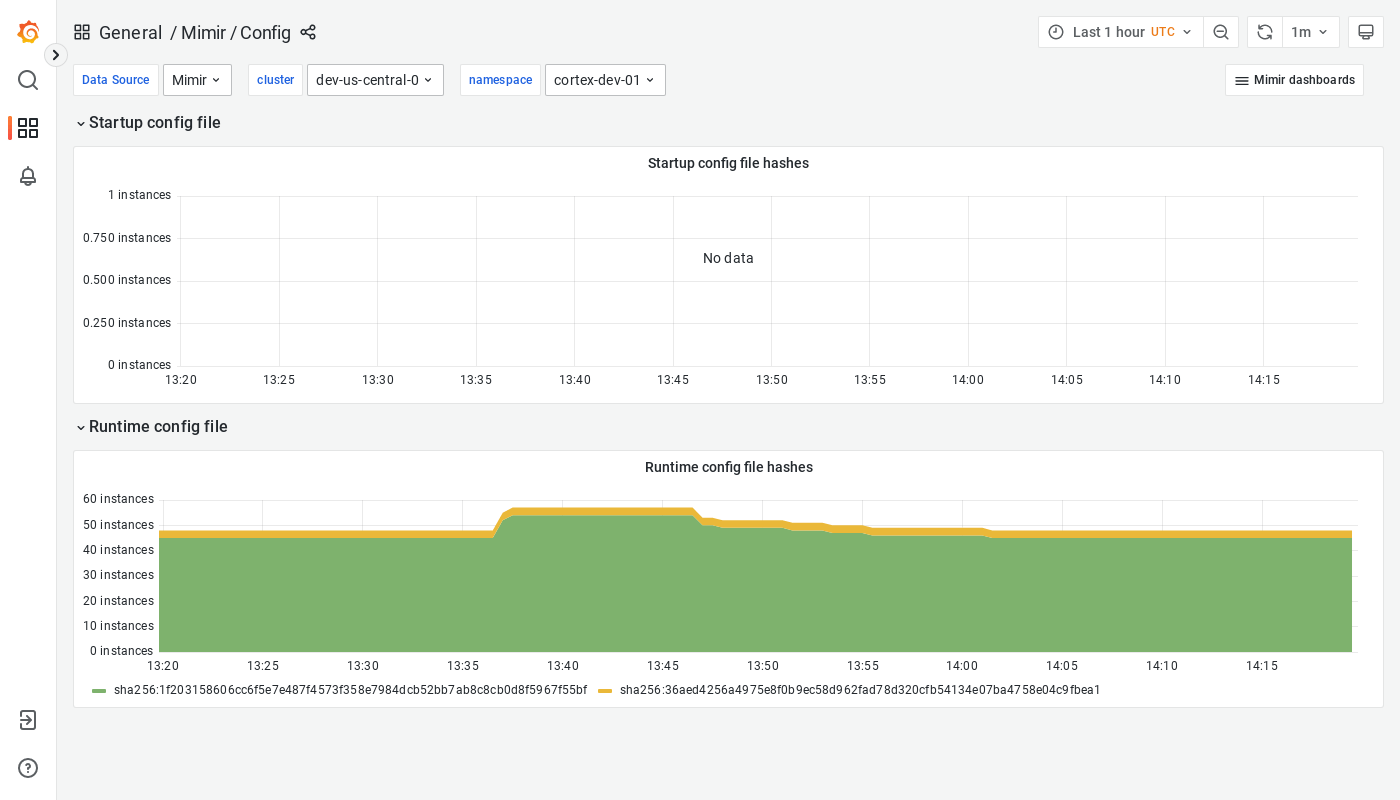Open the Mimir data source dropdown
Screen dimensions: 1400x800
(197, 79)
